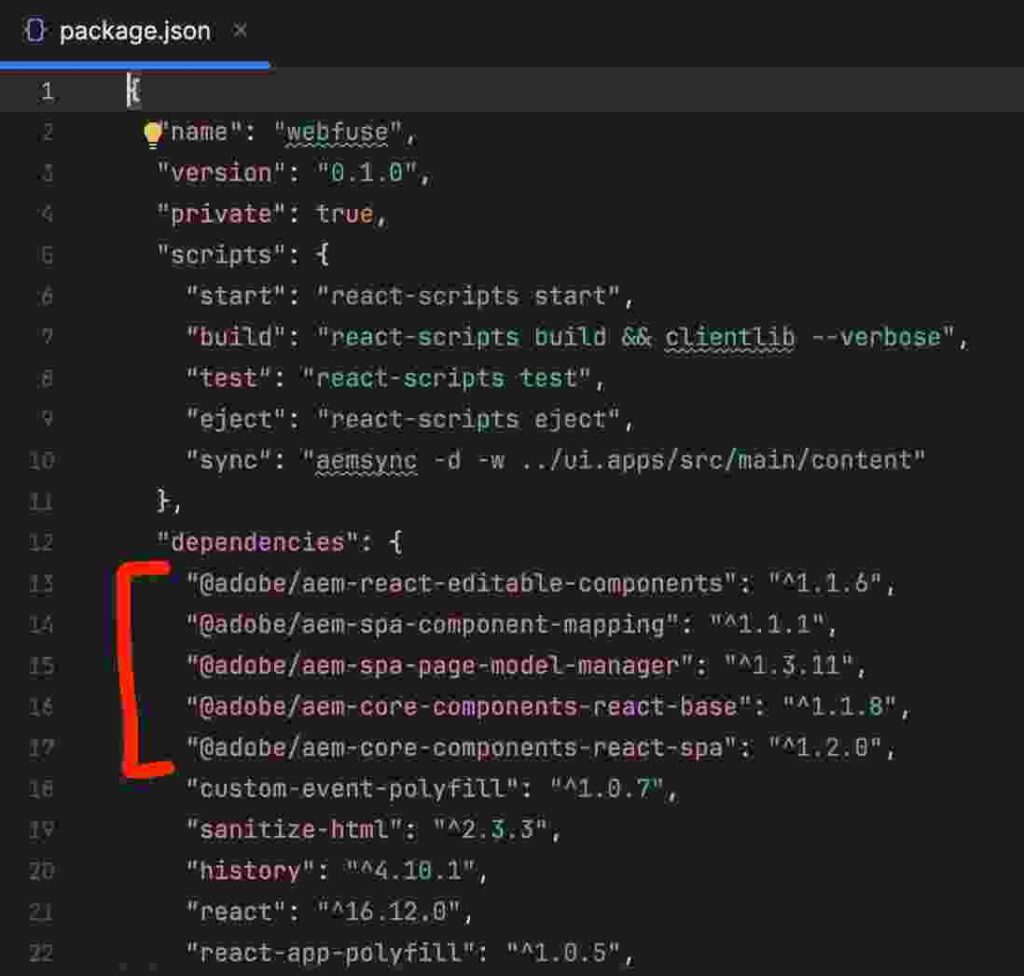Click the "start" script key
This screenshot has height=976, width=1024.
[236, 297]
